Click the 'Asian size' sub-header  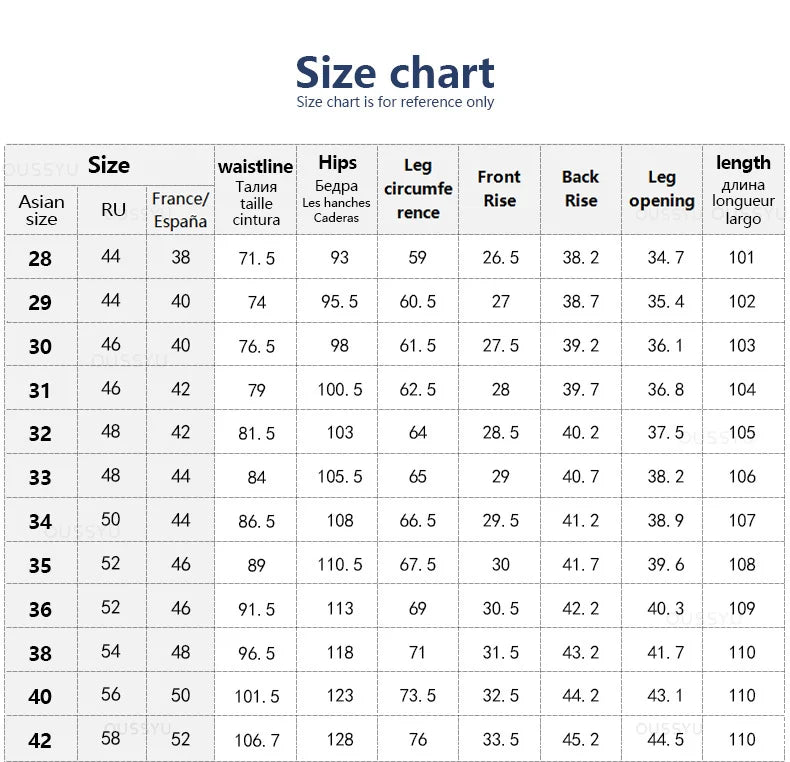coord(41,210)
